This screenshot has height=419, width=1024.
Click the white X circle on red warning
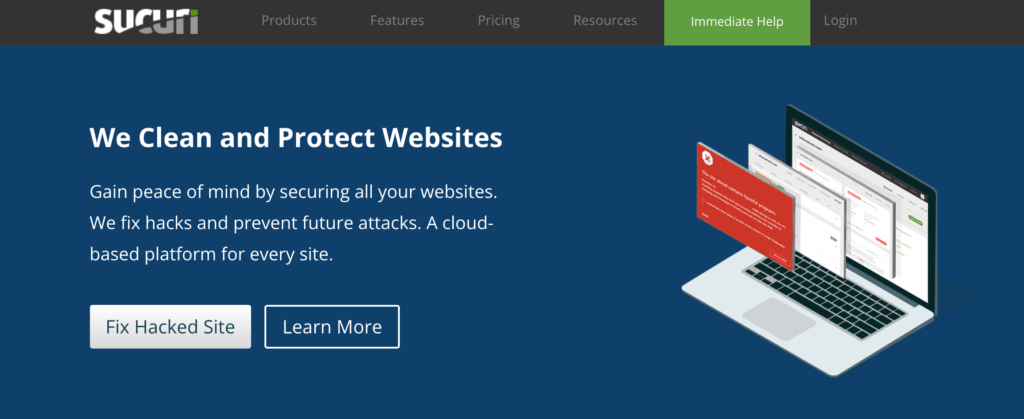tap(707, 157)
